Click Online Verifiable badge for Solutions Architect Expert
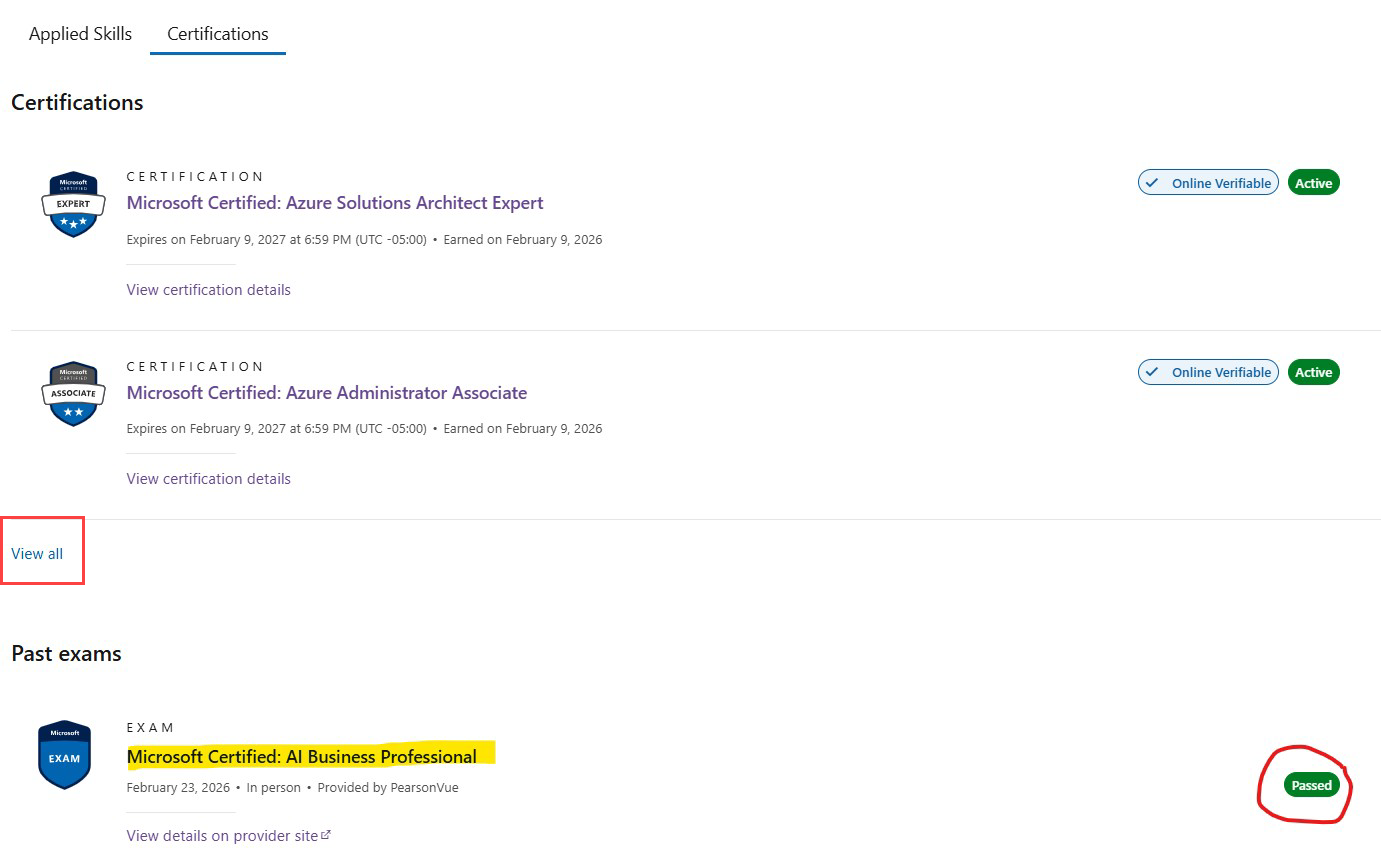Viewport: 1381px width, 862px height. click(1208, 183)
